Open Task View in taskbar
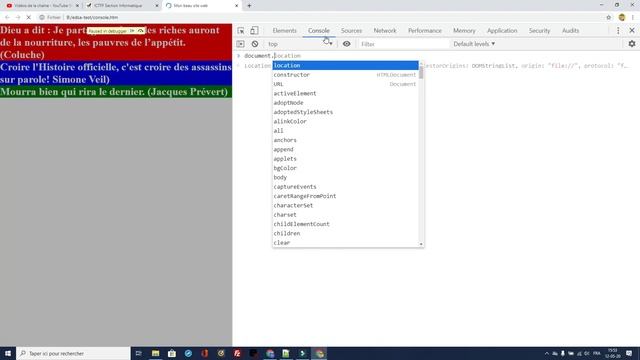This screenshot has height=360, width=640. [x=139, y=353]
